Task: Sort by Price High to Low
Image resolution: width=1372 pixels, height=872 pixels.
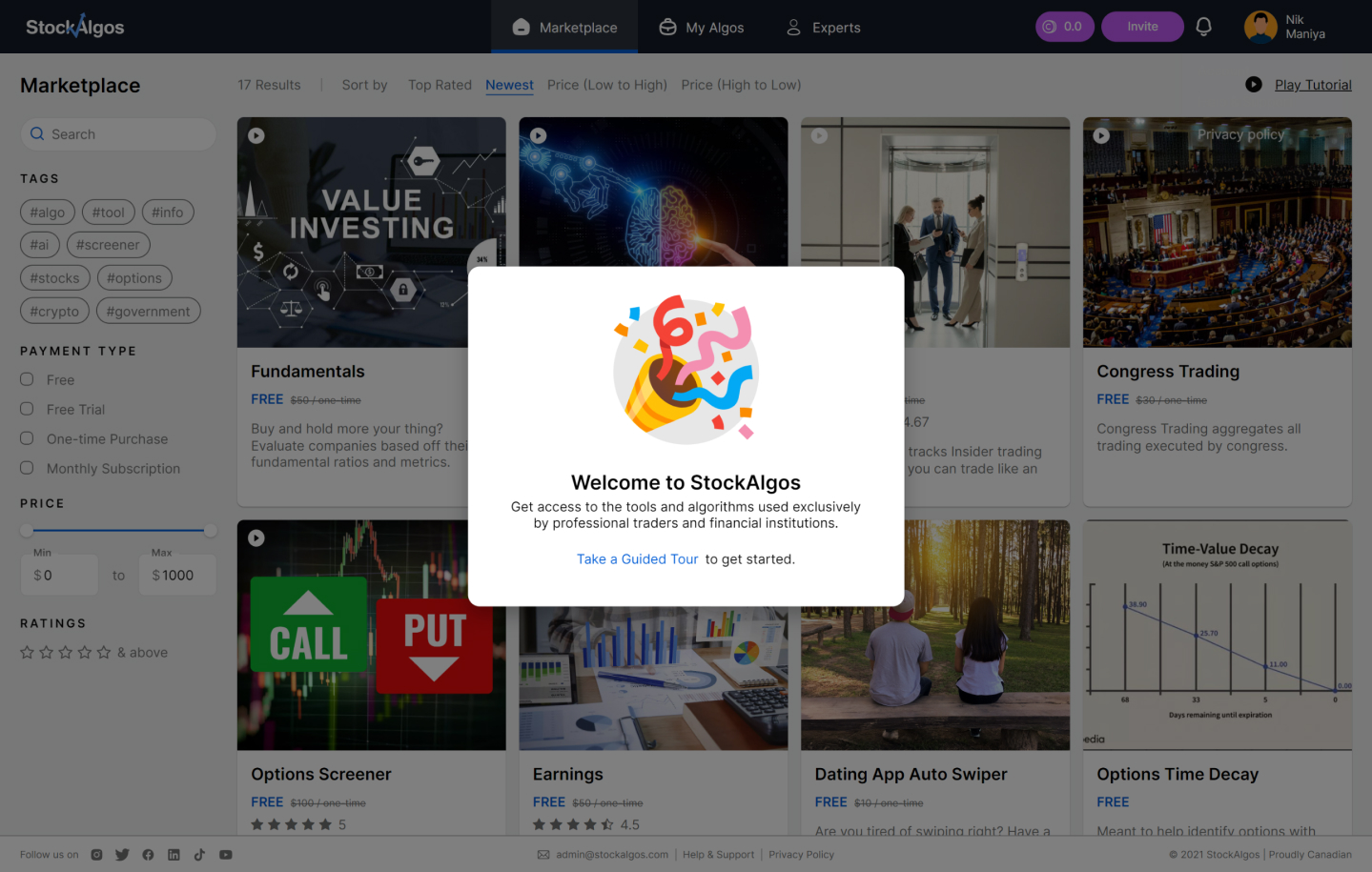Action: click(741, 85)
